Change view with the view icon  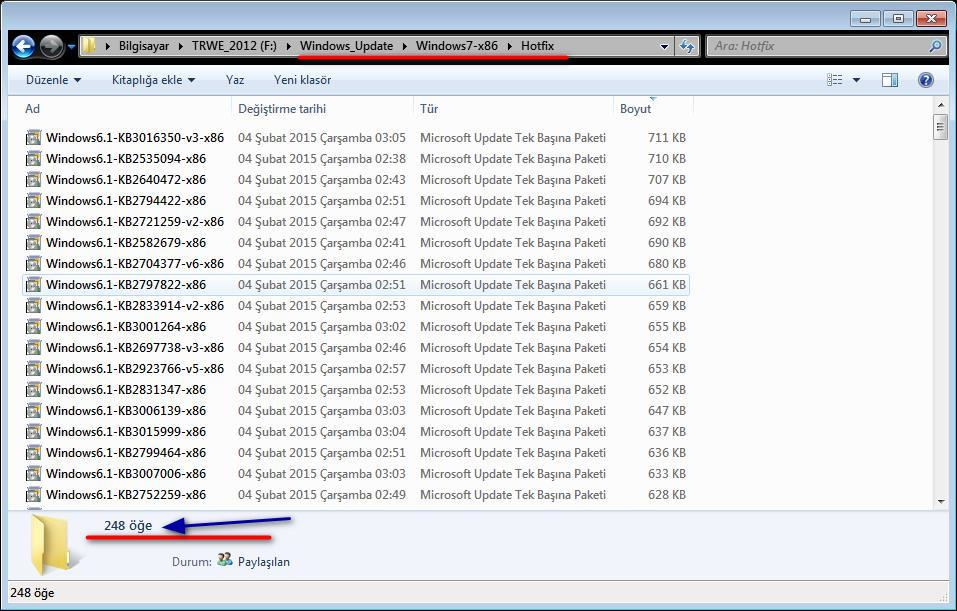tap(834, 80)
